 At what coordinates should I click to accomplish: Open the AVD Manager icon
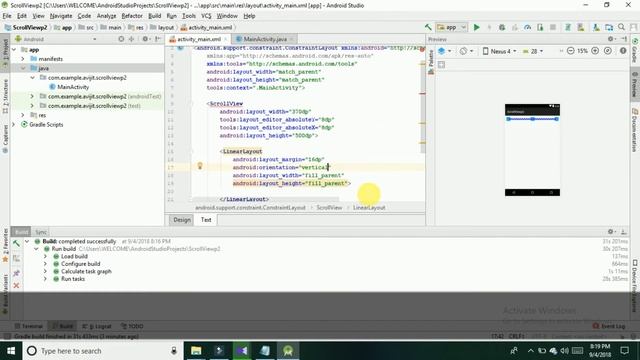[x=580, y=27]
